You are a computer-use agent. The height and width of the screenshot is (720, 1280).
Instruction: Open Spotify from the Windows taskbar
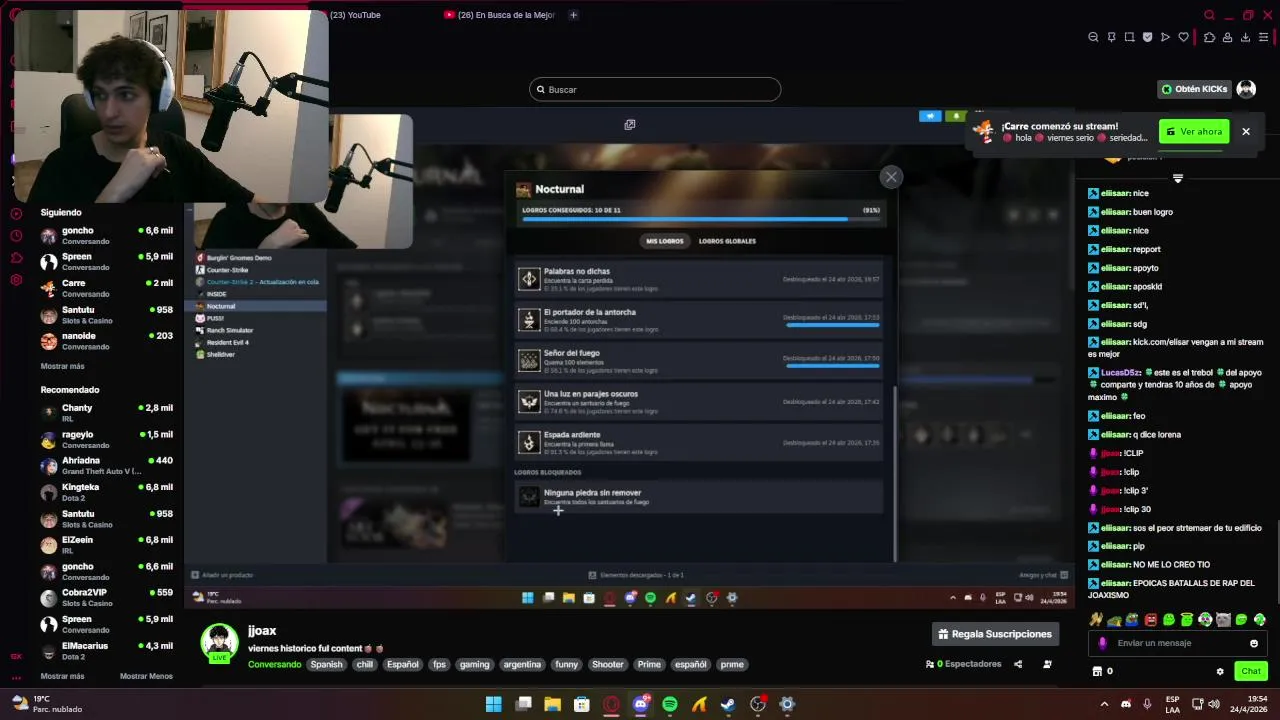(670, 704)
